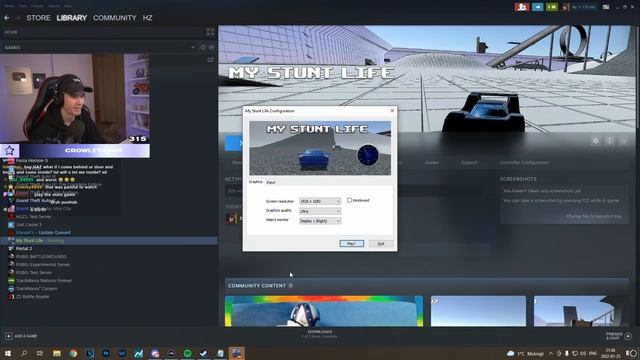Click Change My Screenshot Key button

(593, 216)
